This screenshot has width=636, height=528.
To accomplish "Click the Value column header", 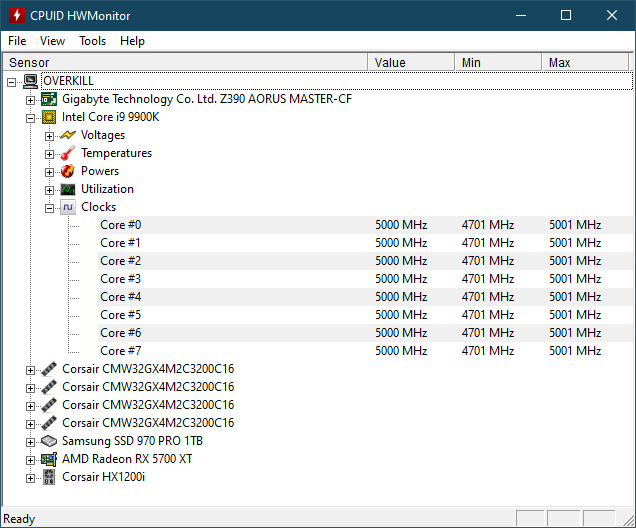I will pos(411,62).
